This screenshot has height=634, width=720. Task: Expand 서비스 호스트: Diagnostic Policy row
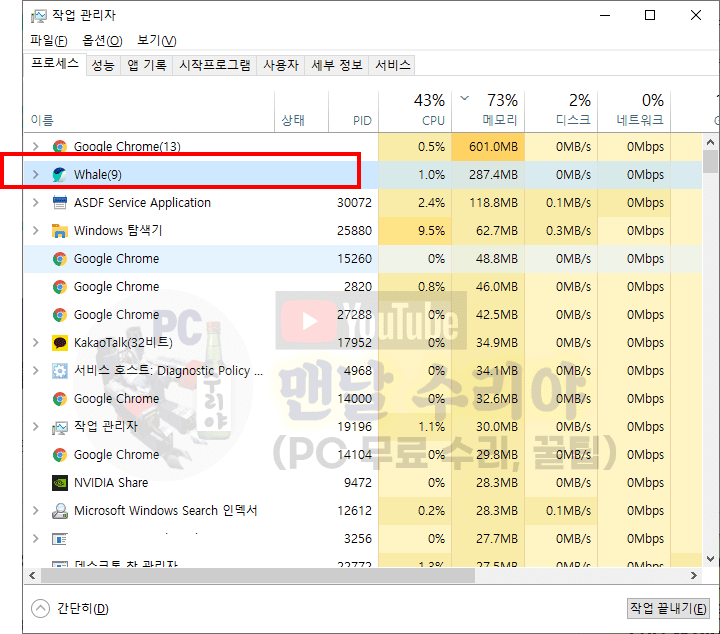(x=36, y=370)
